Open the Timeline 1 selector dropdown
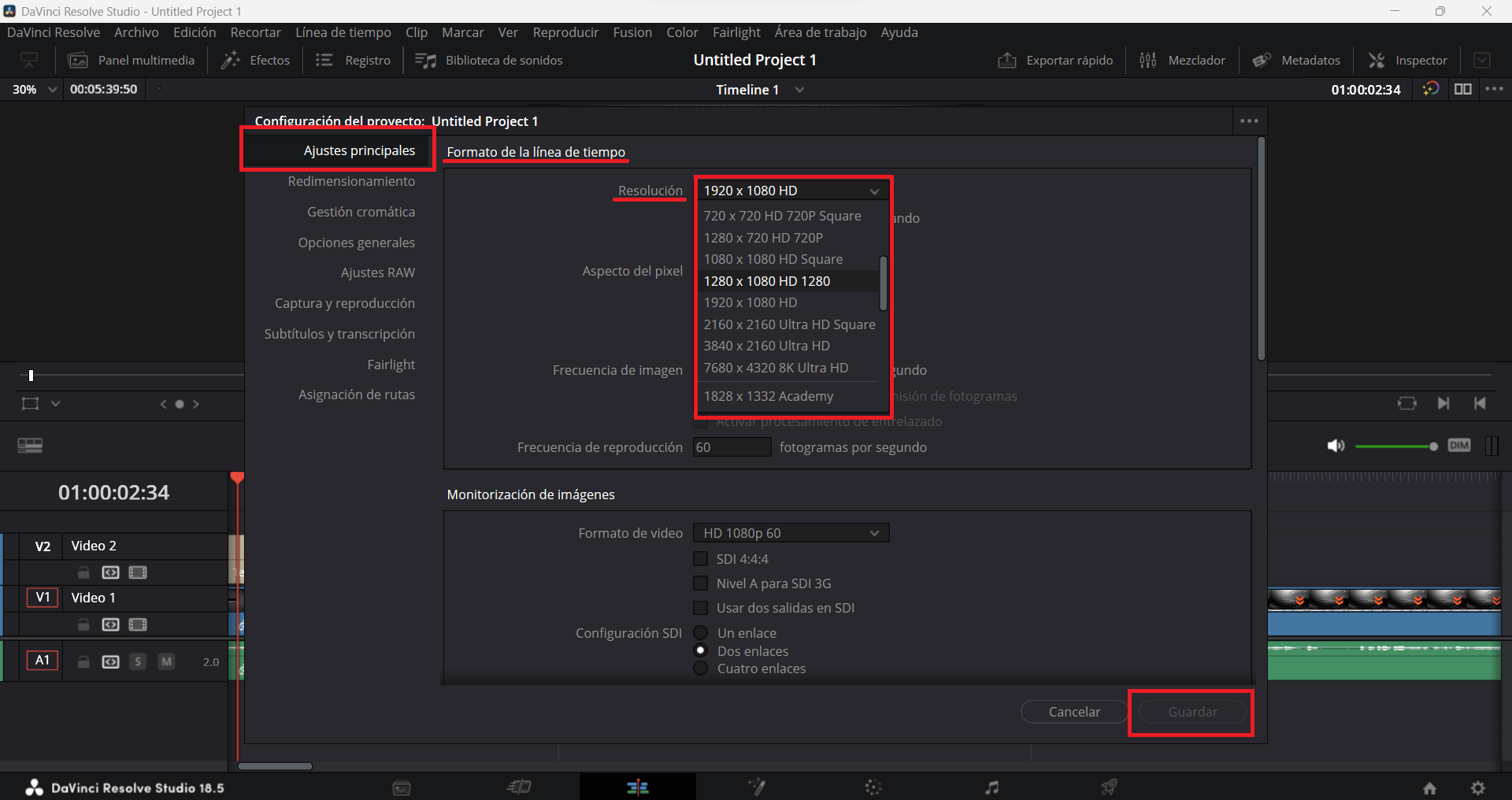 (799, 90)
